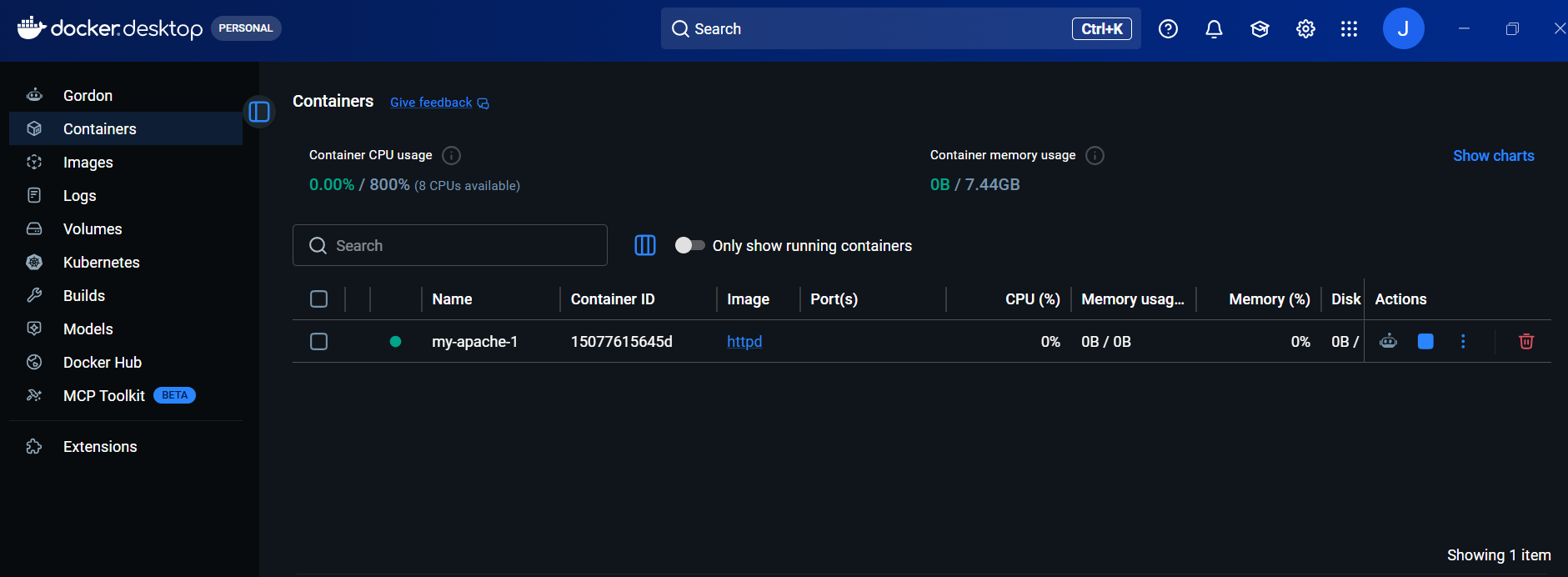1568x577 pixels.
Task: Click container ID 15077615645d
Action: (621, 342)
